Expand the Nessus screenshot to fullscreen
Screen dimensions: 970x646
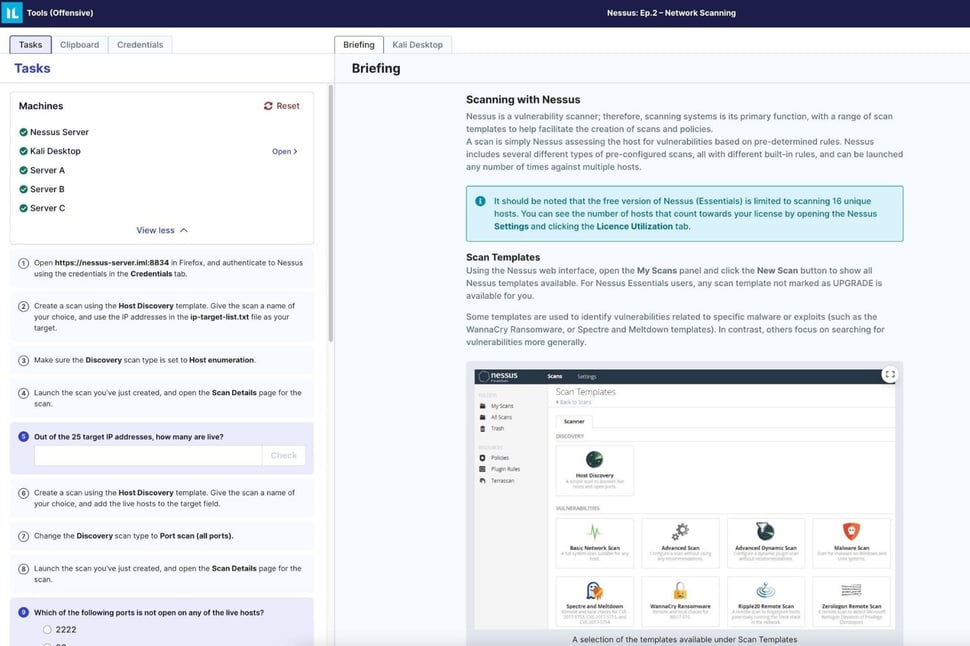click(x=890, y=374)
